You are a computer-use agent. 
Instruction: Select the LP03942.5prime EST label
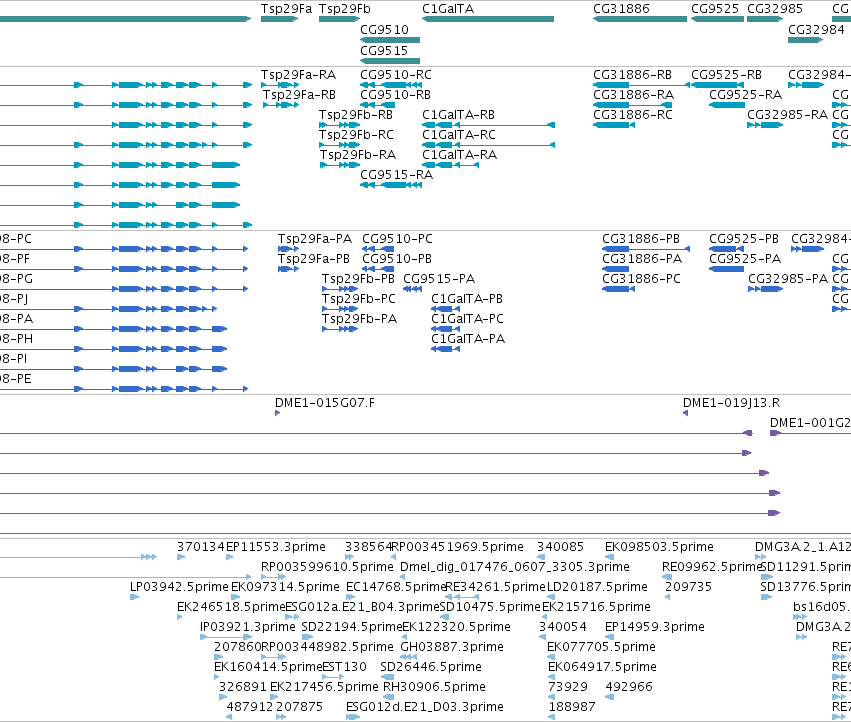[x=180, y=587]
